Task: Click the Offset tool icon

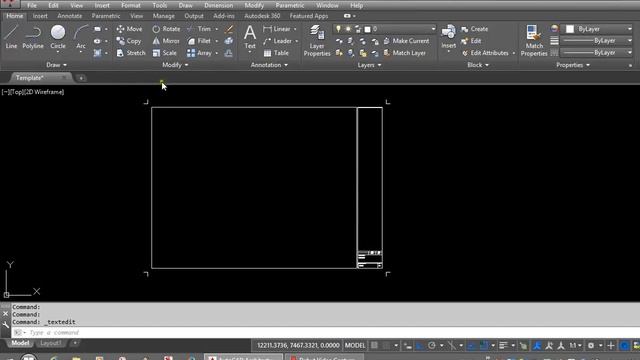Action: coord(229,53)
